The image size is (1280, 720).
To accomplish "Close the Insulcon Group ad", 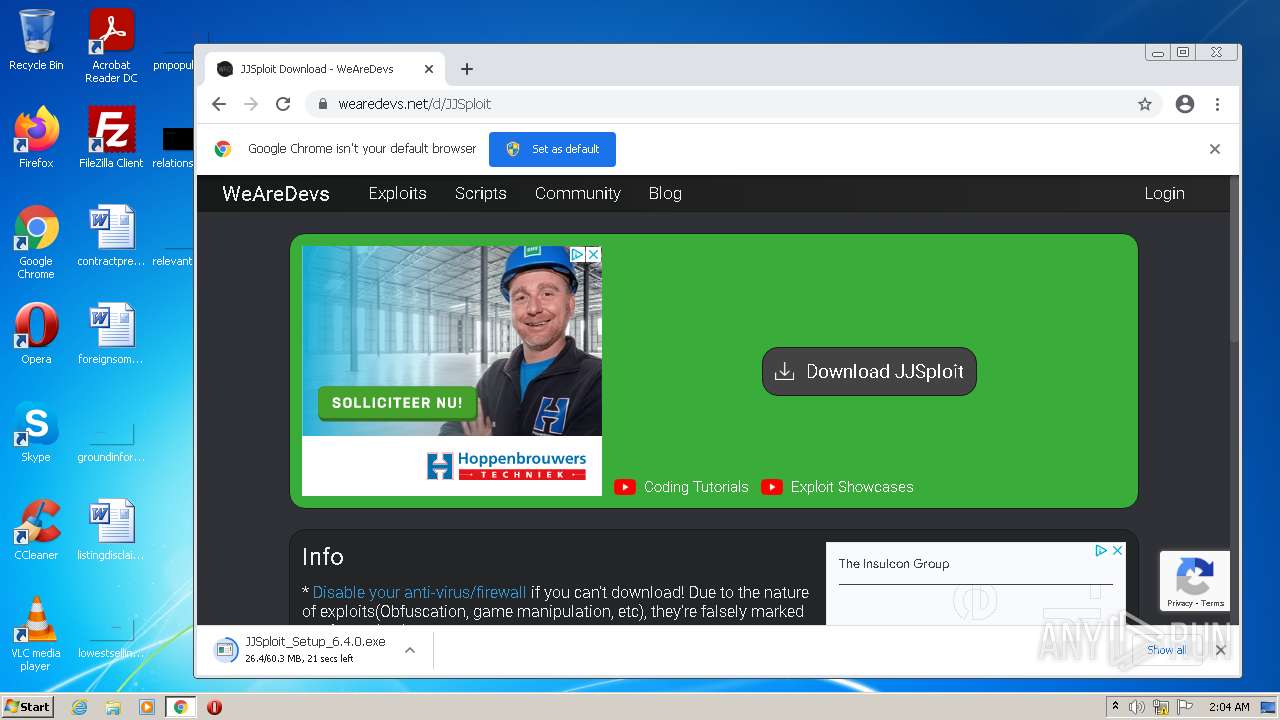I will click(x=1117, y=551).
